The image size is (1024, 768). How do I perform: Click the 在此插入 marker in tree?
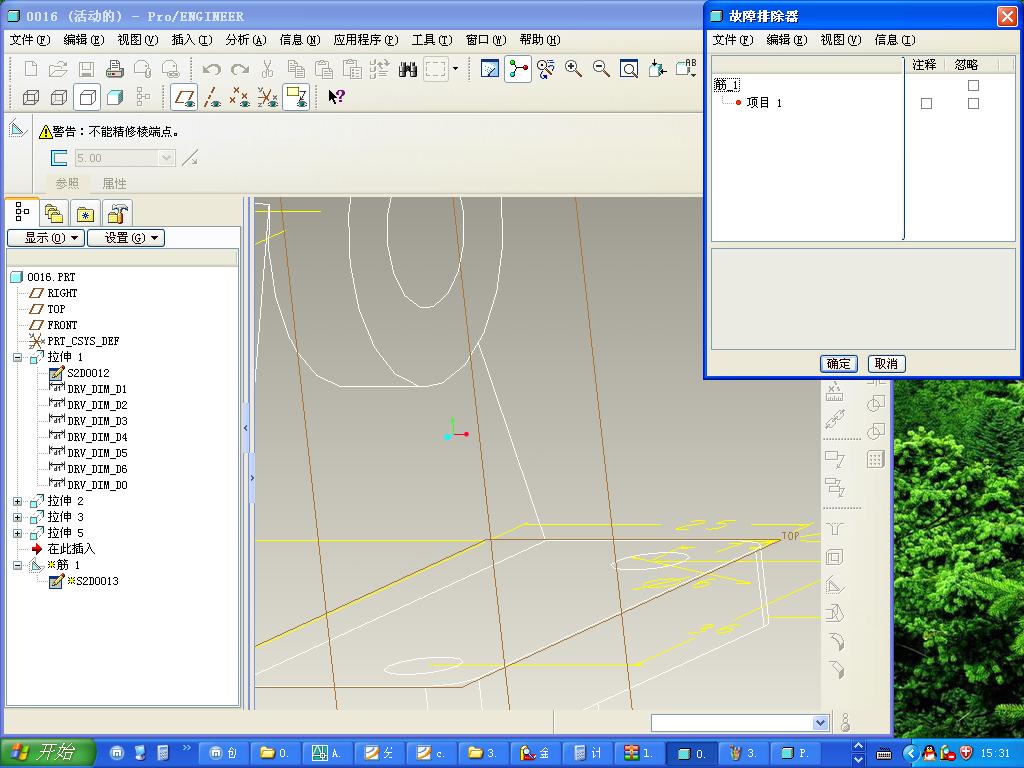coord(71,549)
